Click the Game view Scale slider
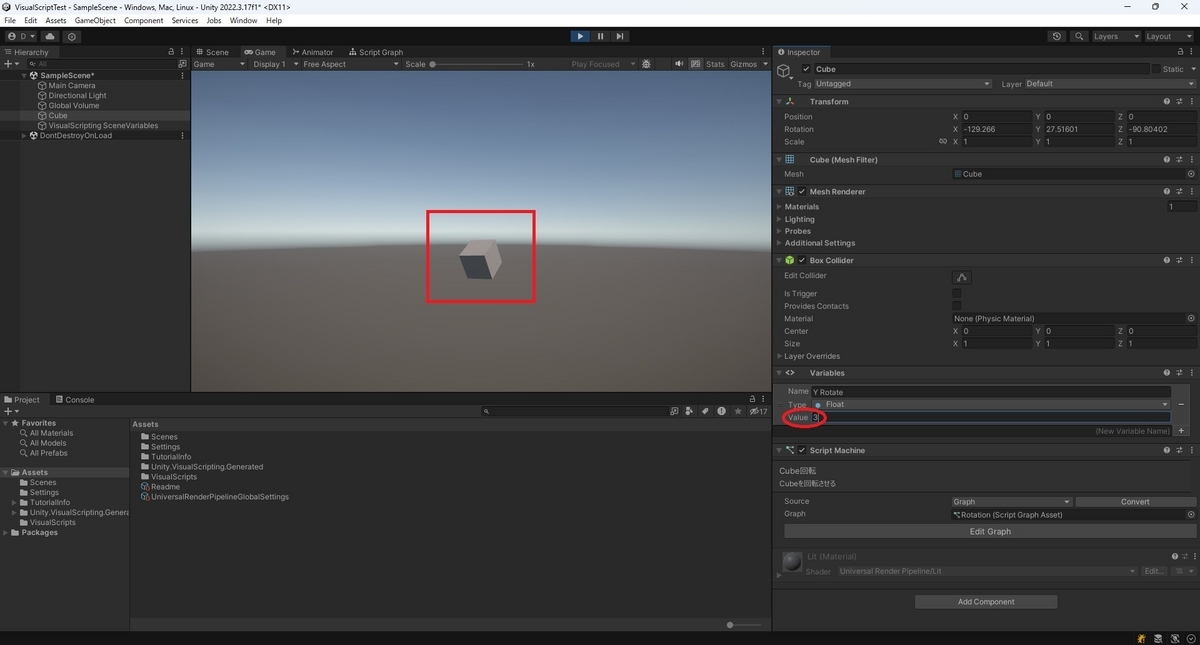Screen dimensions: 1200x645 pos(478,64)
